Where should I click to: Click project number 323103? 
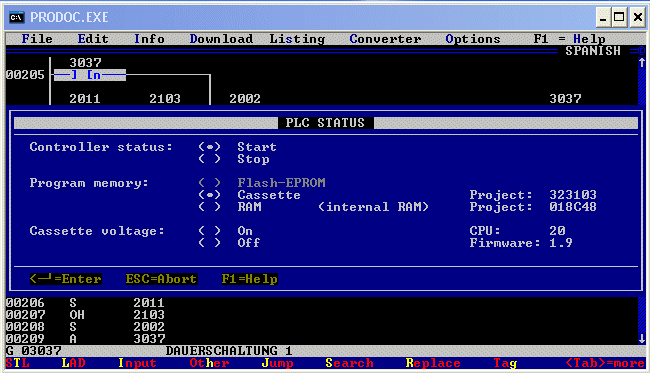pyautogui.click(x=573, y=195)
